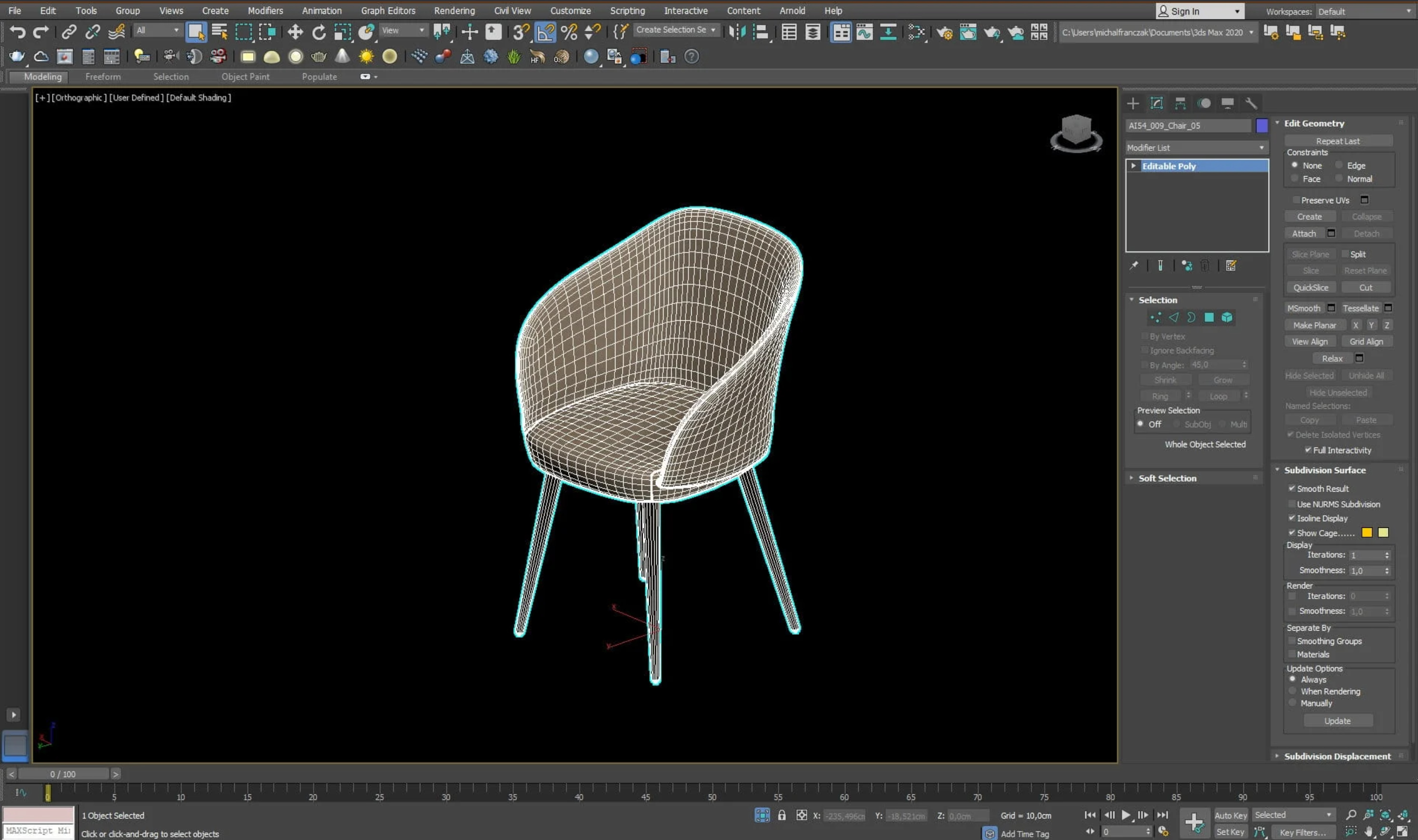Expand the Soft Selection rollout
The width and height of the screenshot is (1418, 840).
pos(1167,478)
